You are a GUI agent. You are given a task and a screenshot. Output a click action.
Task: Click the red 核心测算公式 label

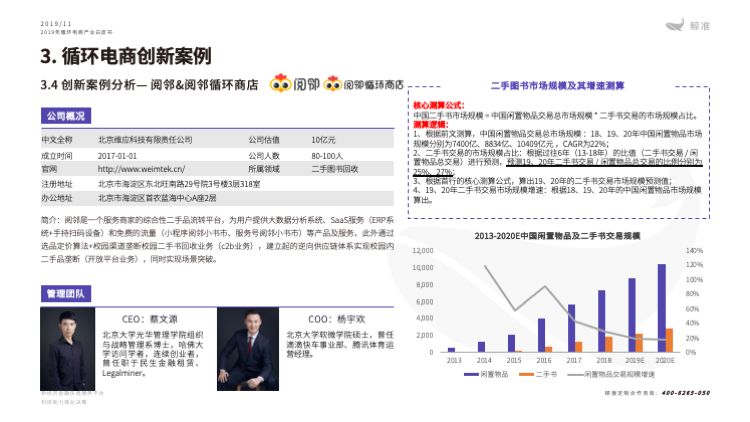(439, 105)
